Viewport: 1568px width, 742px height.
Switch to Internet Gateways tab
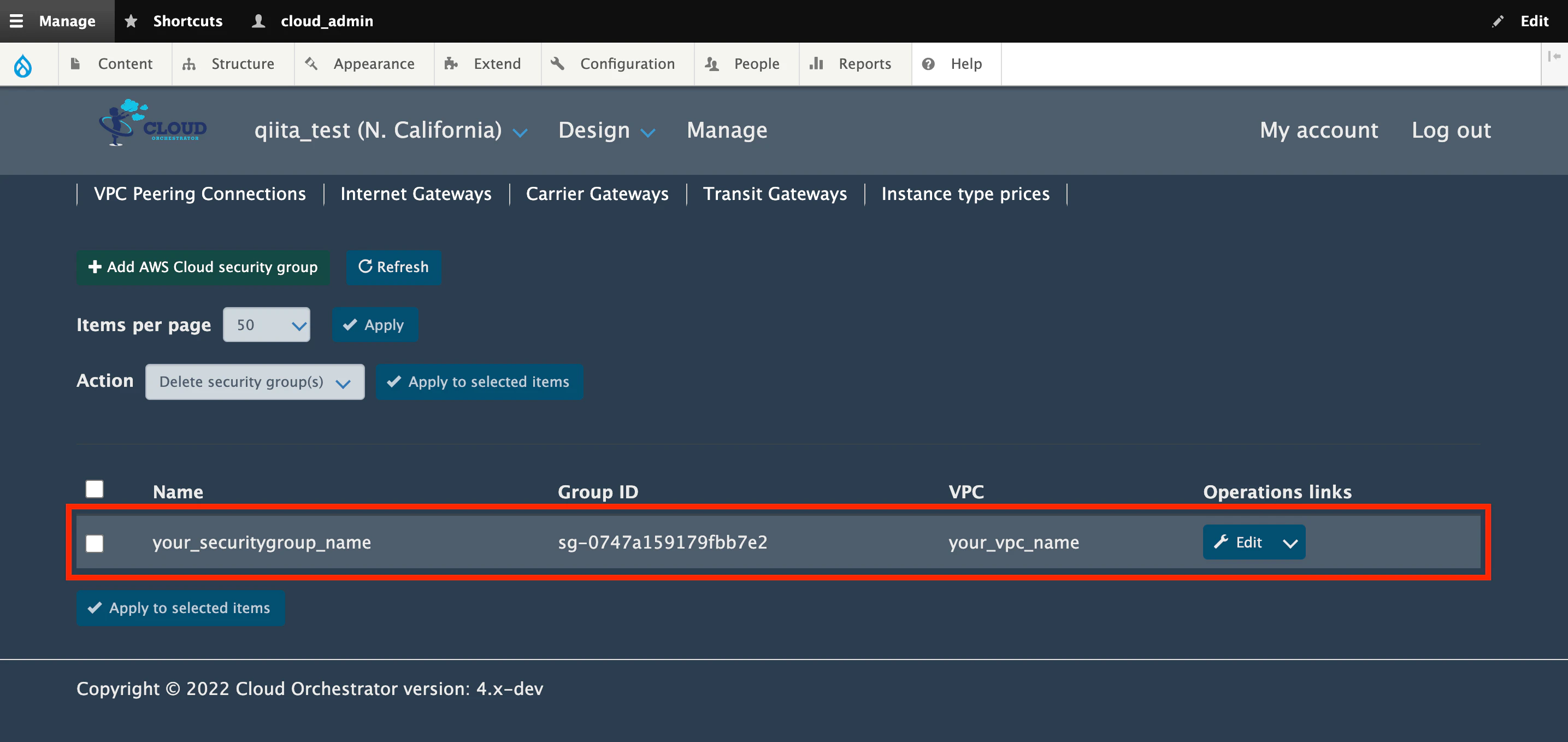416,193
